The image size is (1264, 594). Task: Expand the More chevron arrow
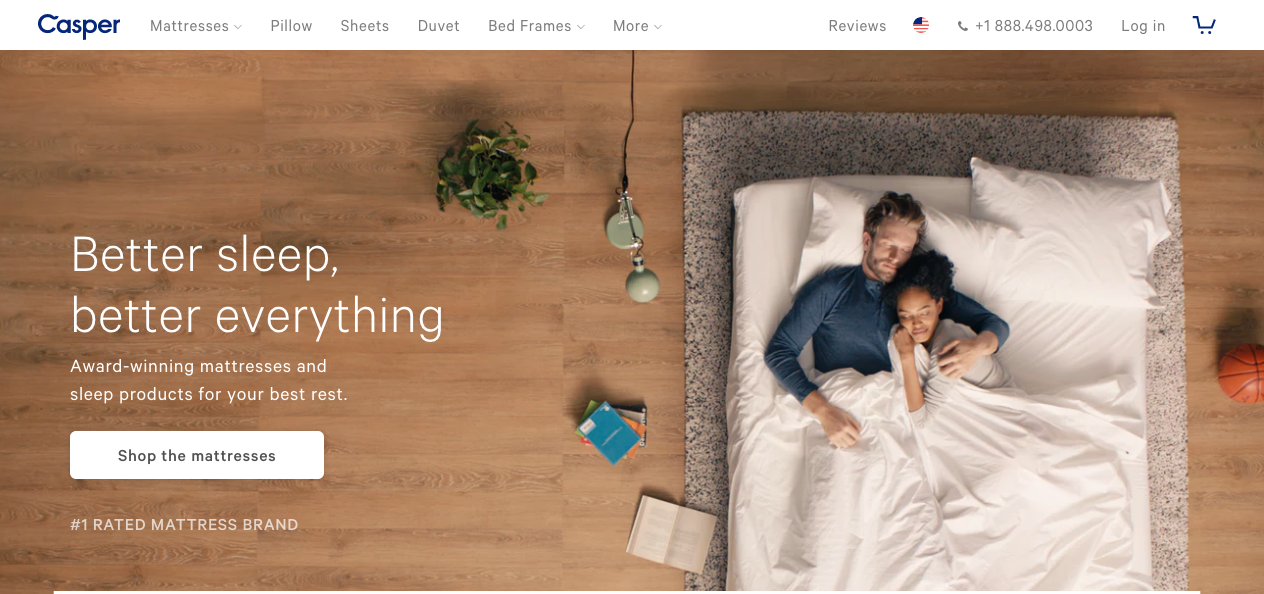658,27
